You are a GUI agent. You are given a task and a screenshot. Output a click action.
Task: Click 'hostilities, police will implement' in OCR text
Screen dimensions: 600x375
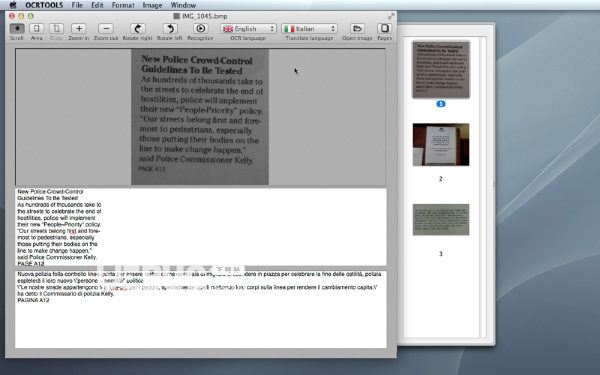click(56, 218)
